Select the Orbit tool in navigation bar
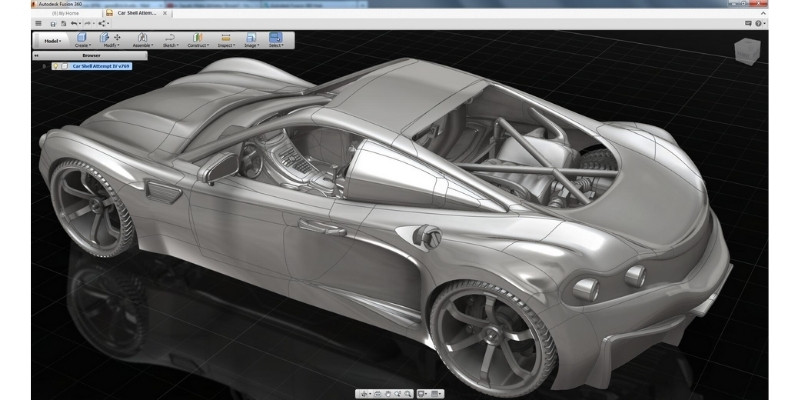The height and width of the screenshot is (400, 800). [364, 394]
